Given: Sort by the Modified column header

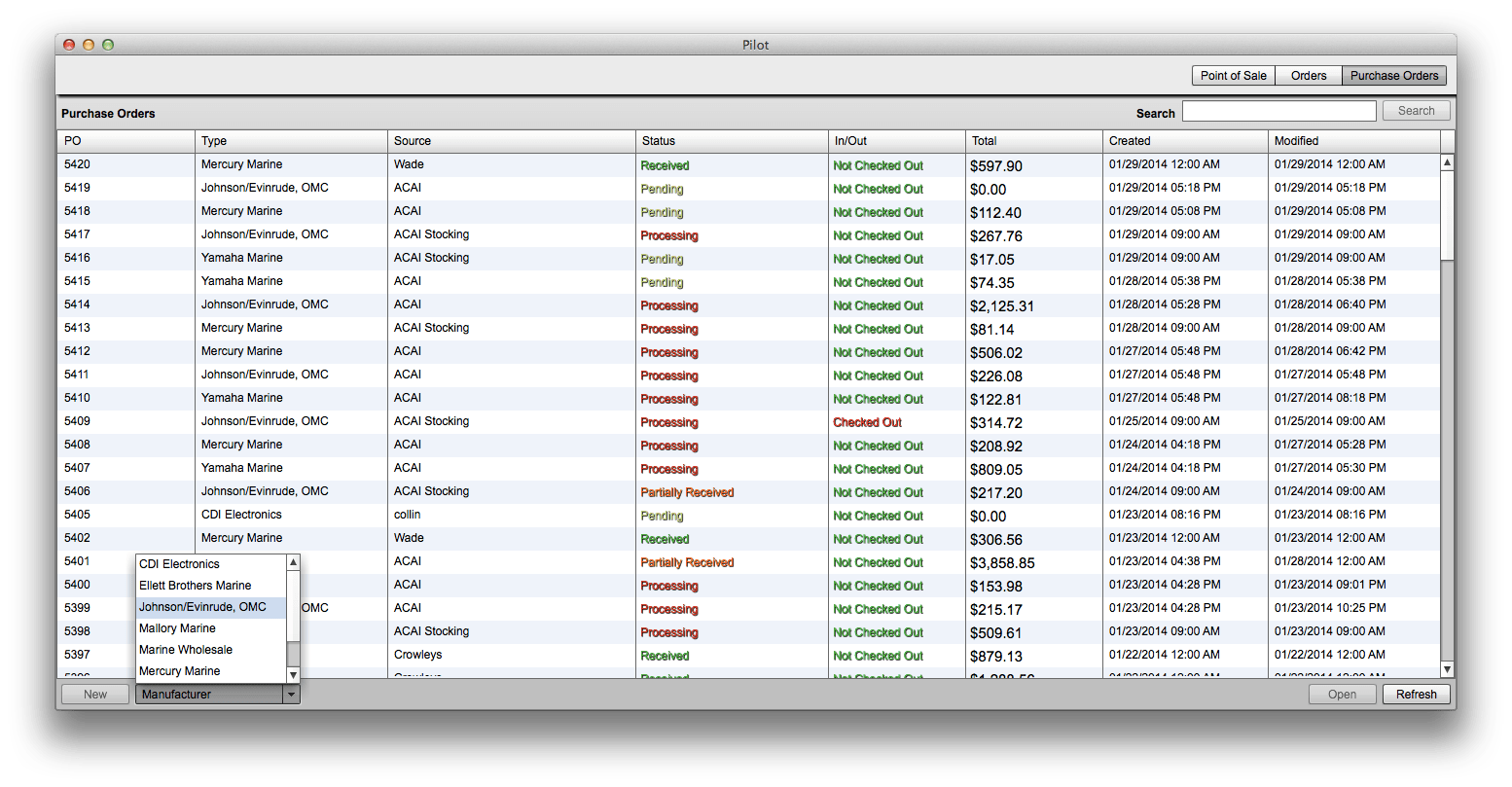Looking at the screenshot, I should [x=1354, y=141].
